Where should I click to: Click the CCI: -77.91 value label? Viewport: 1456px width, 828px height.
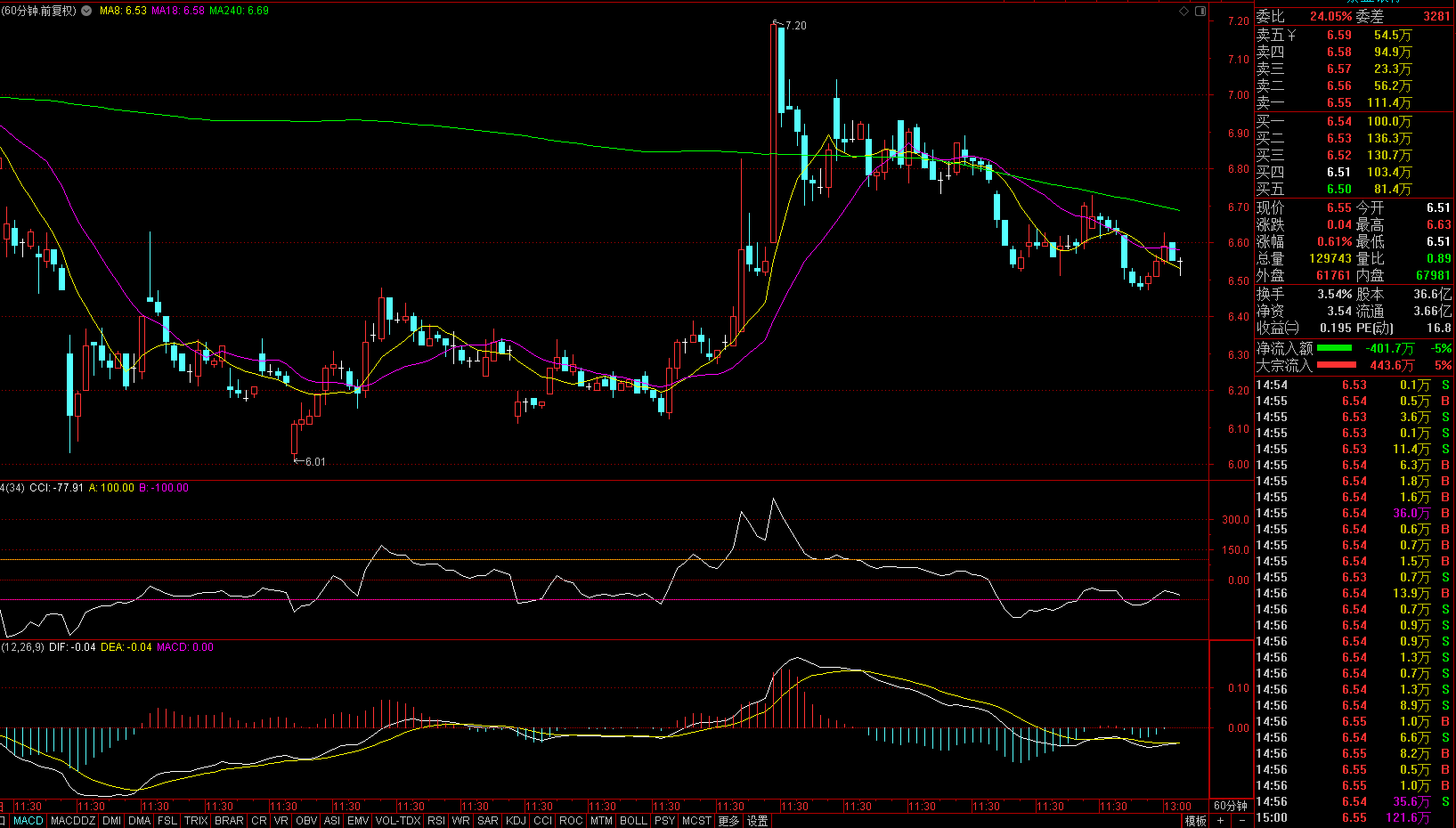[x=56, y=488]
